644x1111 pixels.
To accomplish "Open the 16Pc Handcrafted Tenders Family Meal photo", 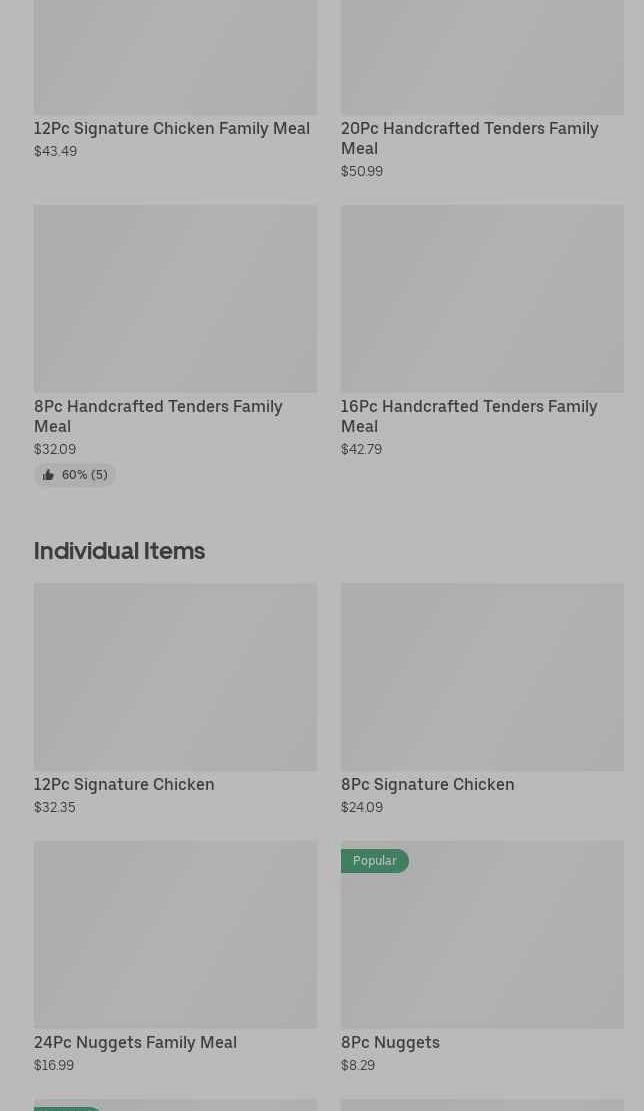I will (482, 298).
